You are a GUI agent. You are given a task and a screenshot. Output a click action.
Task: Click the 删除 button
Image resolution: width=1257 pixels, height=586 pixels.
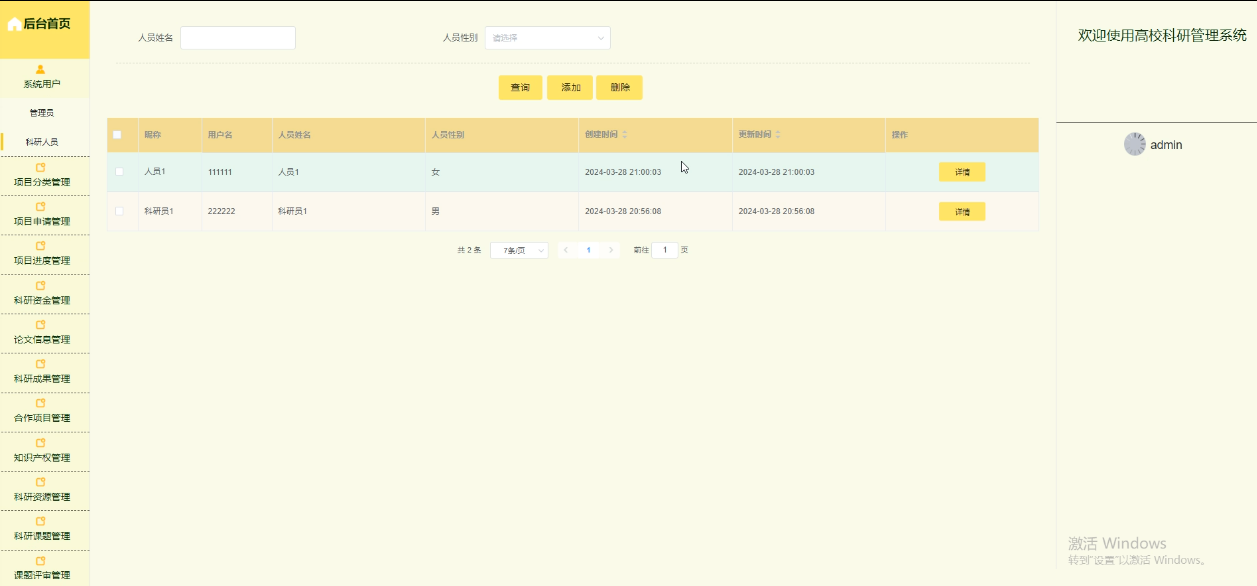pyautogui.click(x=619, y=88)
